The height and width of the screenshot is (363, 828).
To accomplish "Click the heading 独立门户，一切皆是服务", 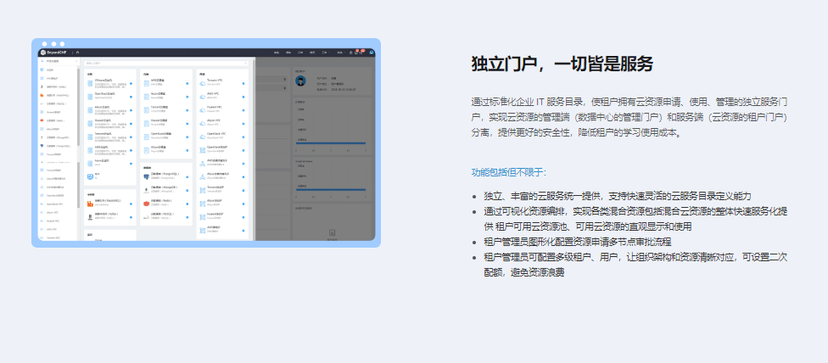I will click(x=562, y=64).
